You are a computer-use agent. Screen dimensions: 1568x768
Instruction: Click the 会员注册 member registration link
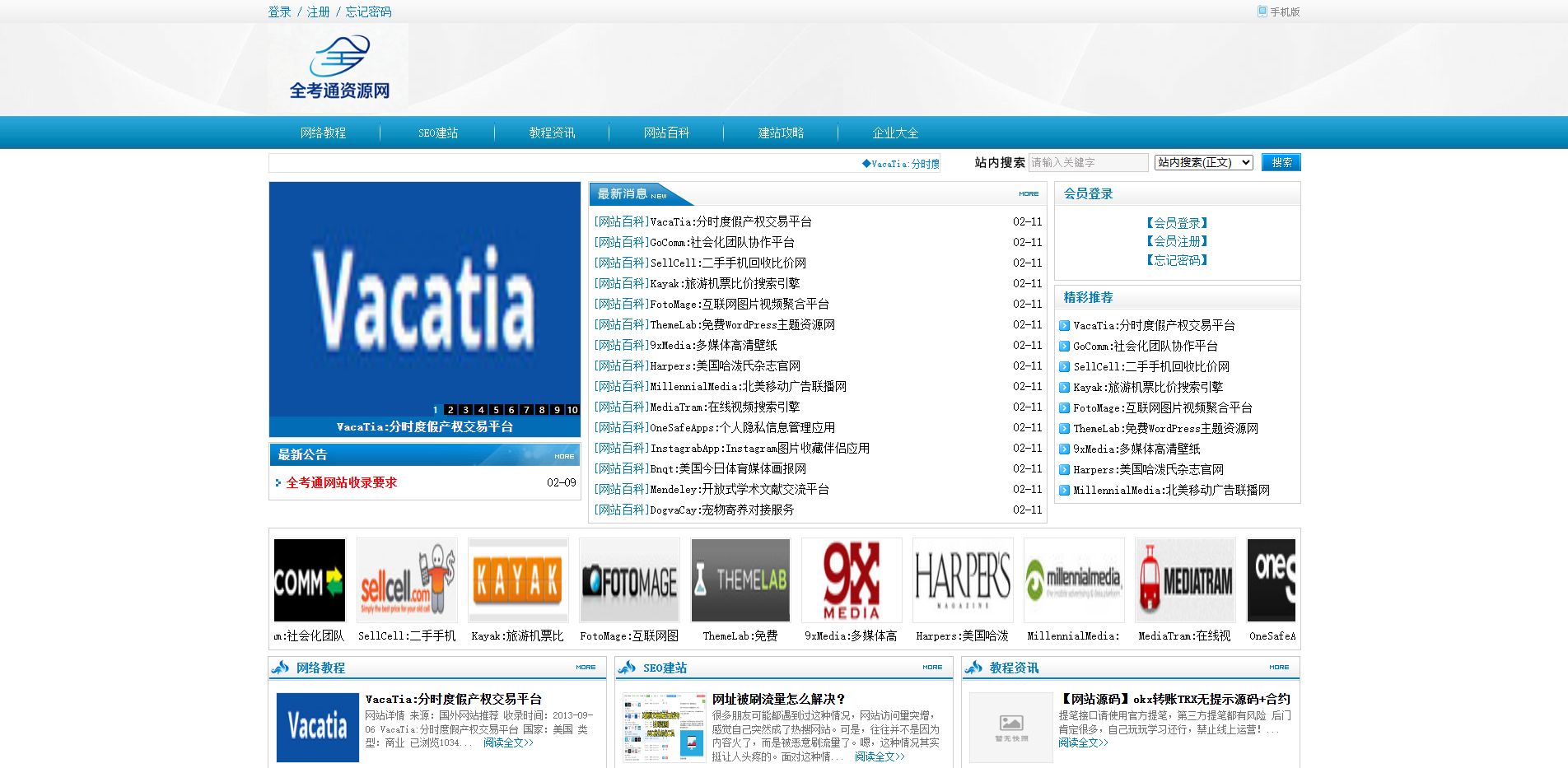click(1177, 241)
